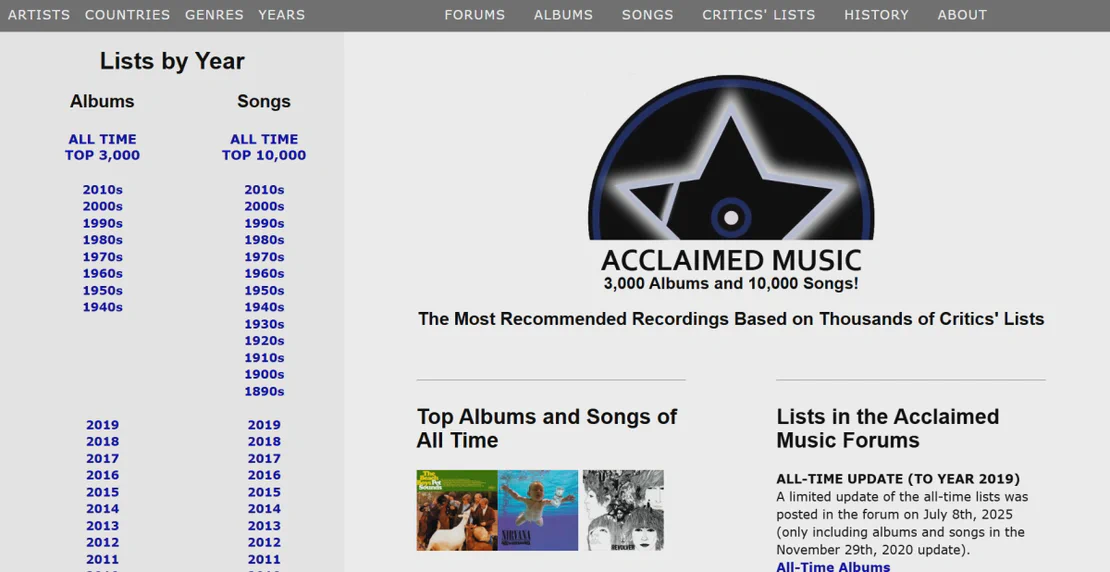The height and width of the screenshot is (572, 1110).
Task: Open the Beatles Revolver album cover
Action: [623, 510]
